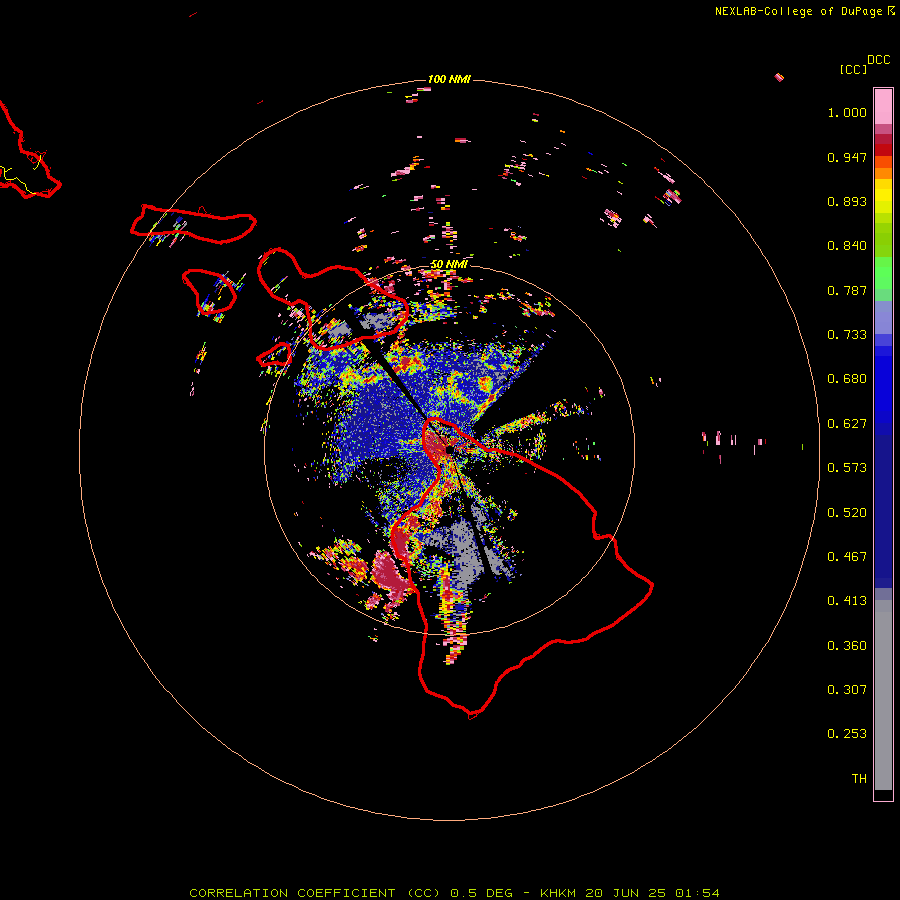Click the 1.000 value on the color scale
The height and width of the screenshot is (900, 900).
click(847, 112)
